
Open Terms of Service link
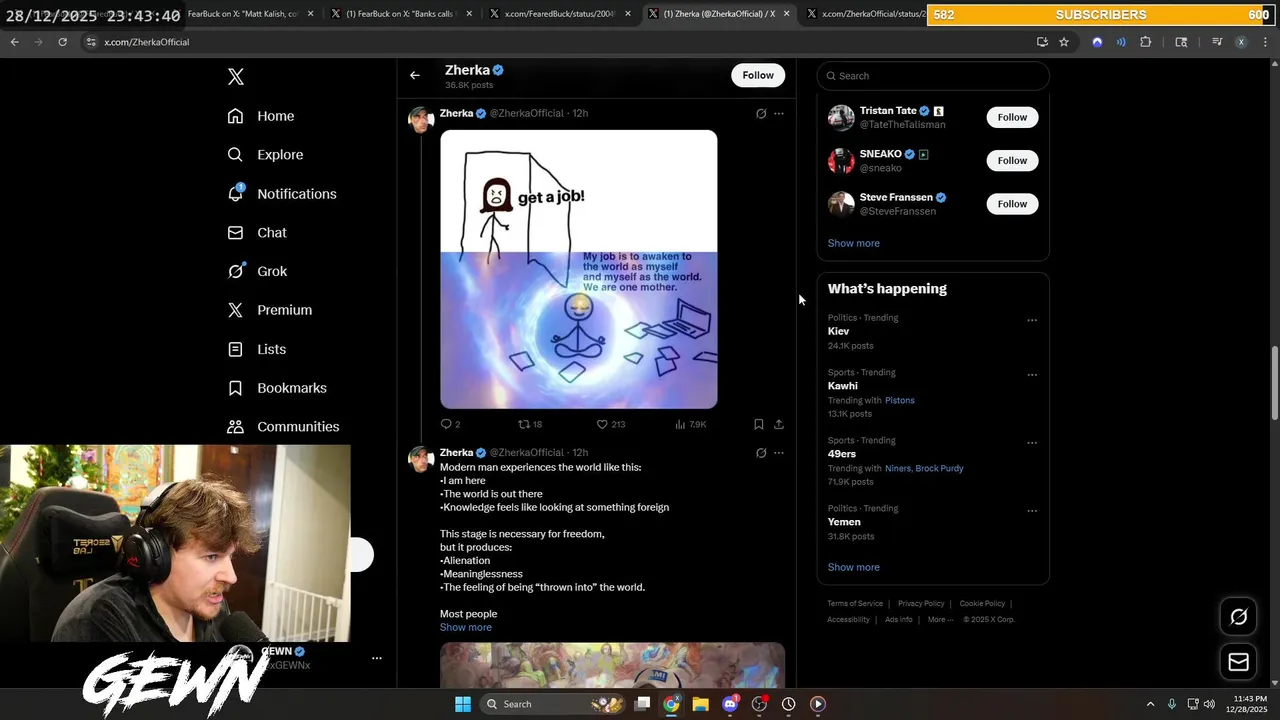coord(855,604)
